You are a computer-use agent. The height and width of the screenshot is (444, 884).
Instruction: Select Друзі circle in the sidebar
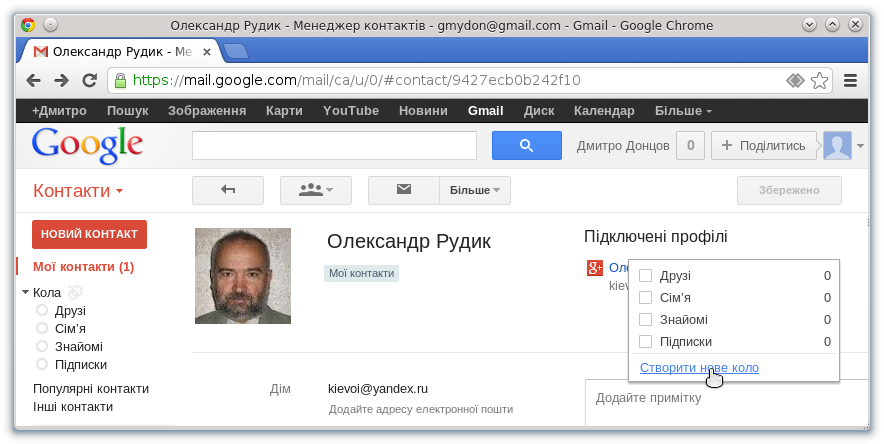pos(70,310)
